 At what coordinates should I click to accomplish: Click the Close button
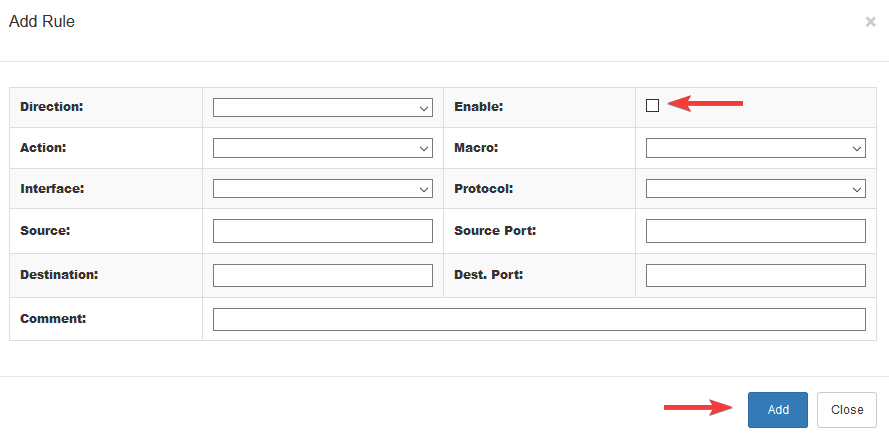pyautogui.click(x=847, y=409)
